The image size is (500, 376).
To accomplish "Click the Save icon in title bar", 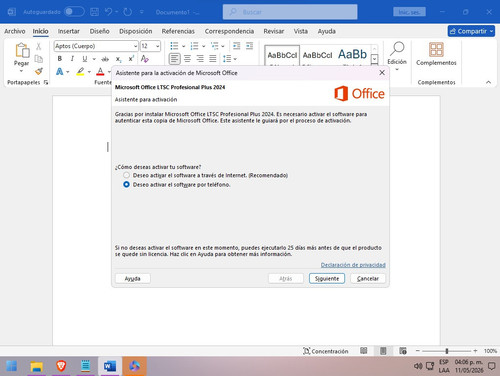I will pos(95,12).
